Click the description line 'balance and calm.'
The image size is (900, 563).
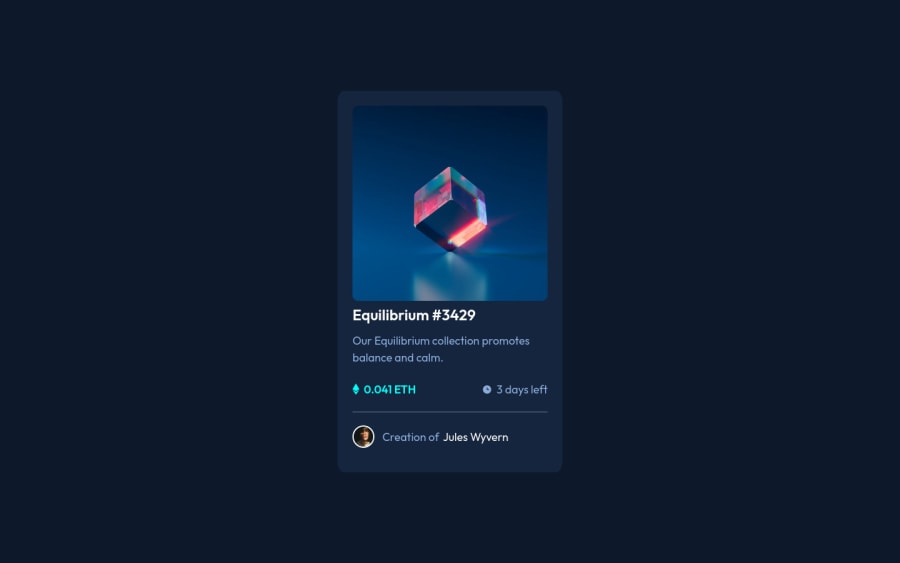pyautogui.click(x=398, y=358)
